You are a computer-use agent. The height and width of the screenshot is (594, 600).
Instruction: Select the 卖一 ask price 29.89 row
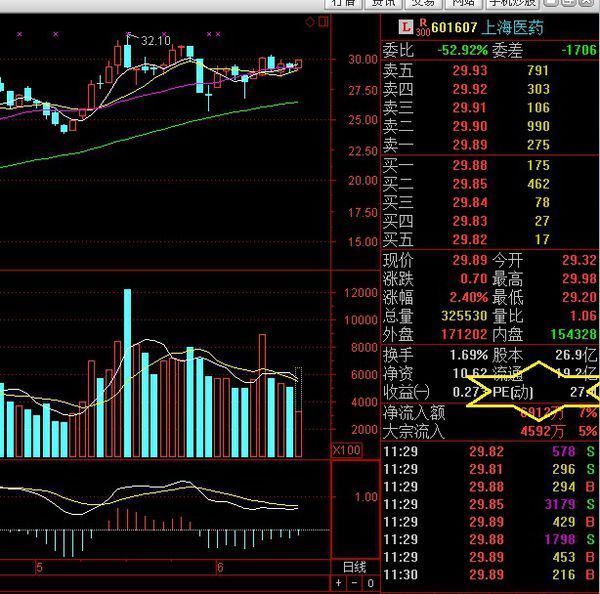click(490, 145)
